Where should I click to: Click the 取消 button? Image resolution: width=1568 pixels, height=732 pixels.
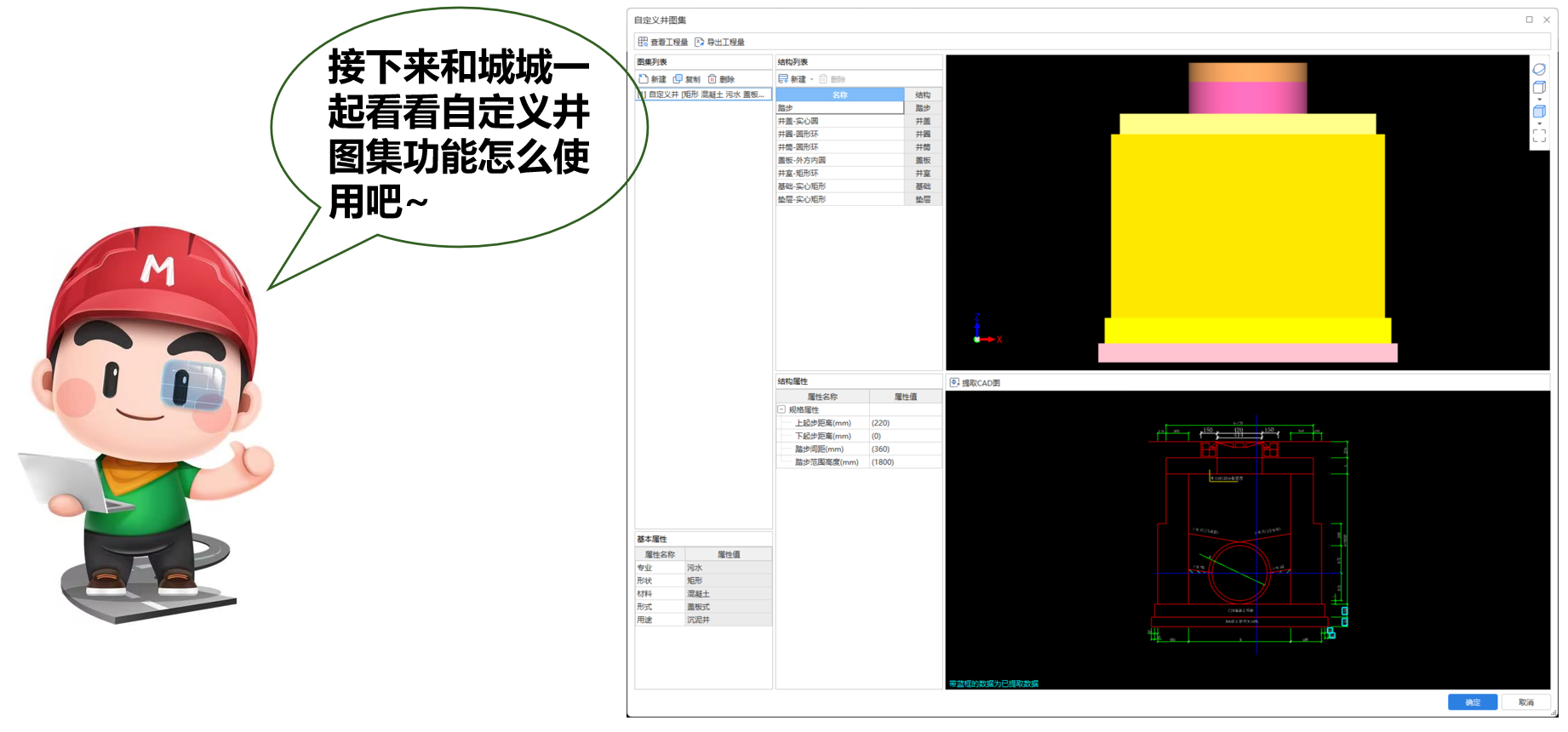click(1526, 702)
